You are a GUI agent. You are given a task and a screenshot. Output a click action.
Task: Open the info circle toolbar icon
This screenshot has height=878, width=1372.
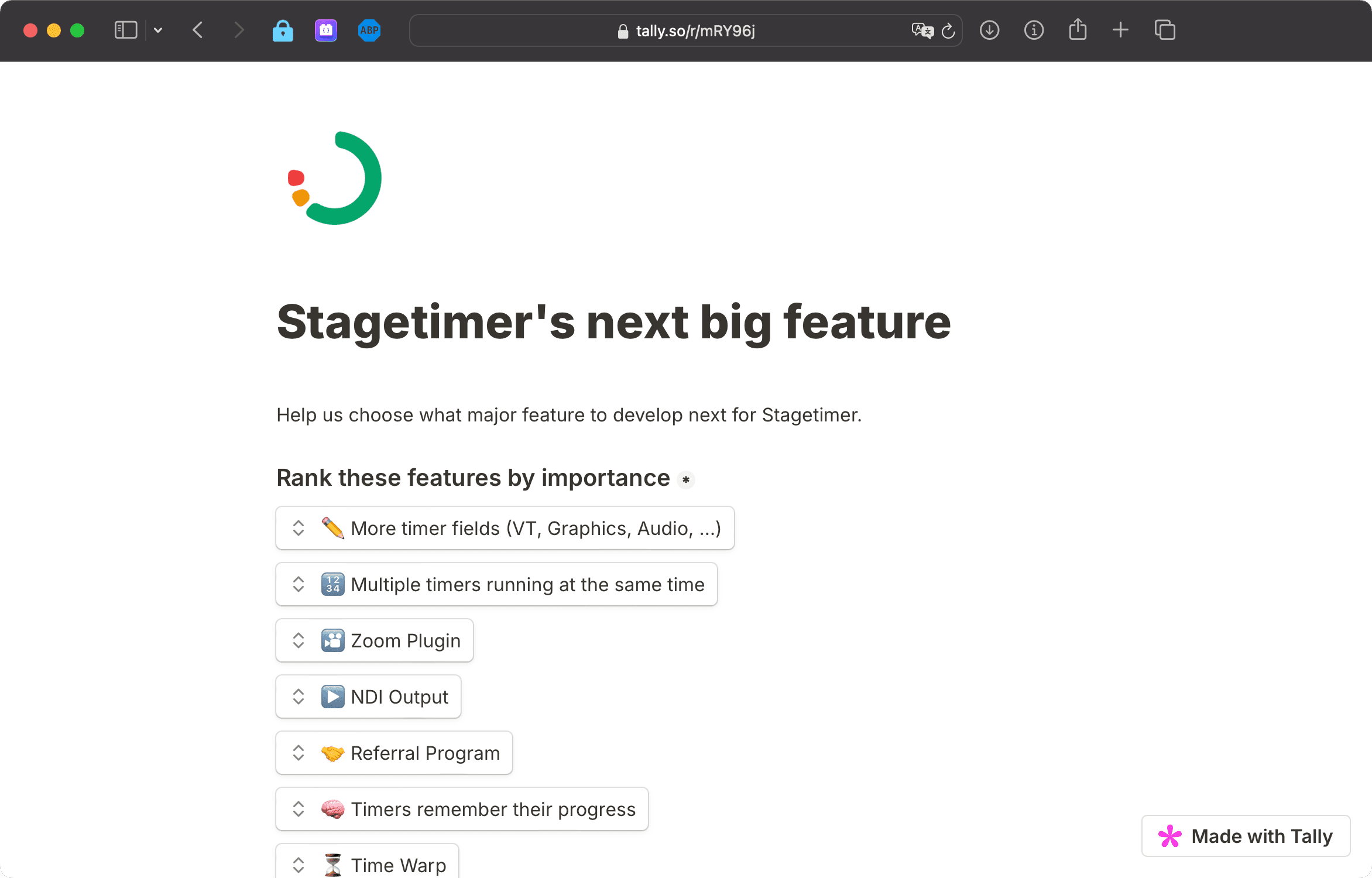click(x=1034, y=30)
